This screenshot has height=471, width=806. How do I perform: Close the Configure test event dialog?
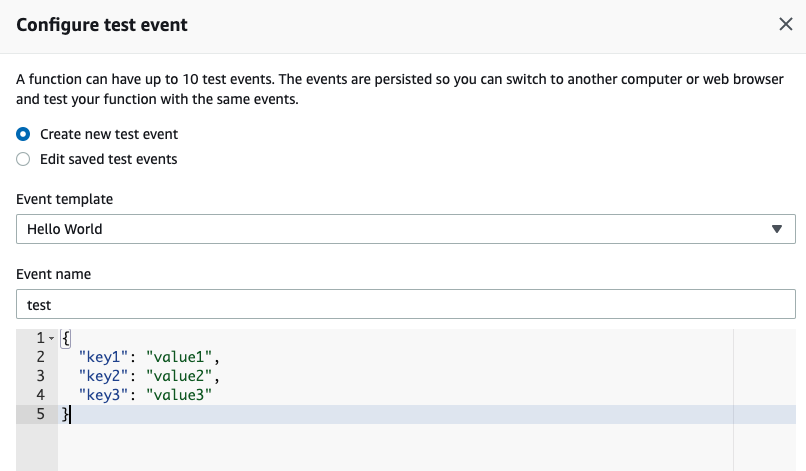[785, 24]
